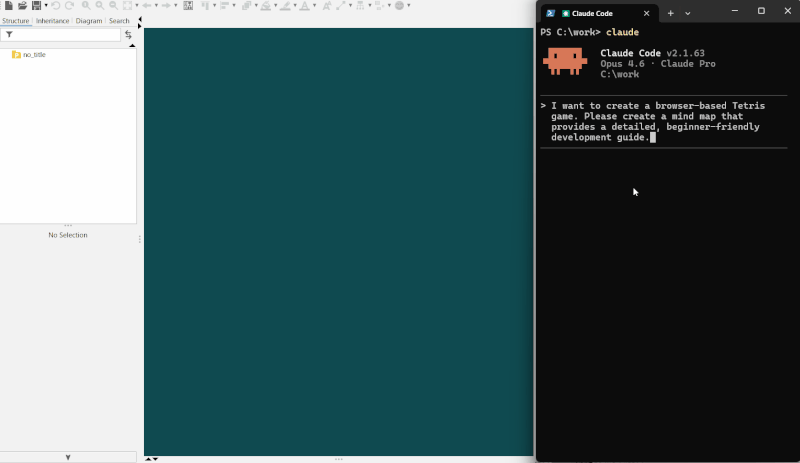Select the no_title tree item
Screen dimensions: 800x463
pyautogui.click(x=34, y=55)
